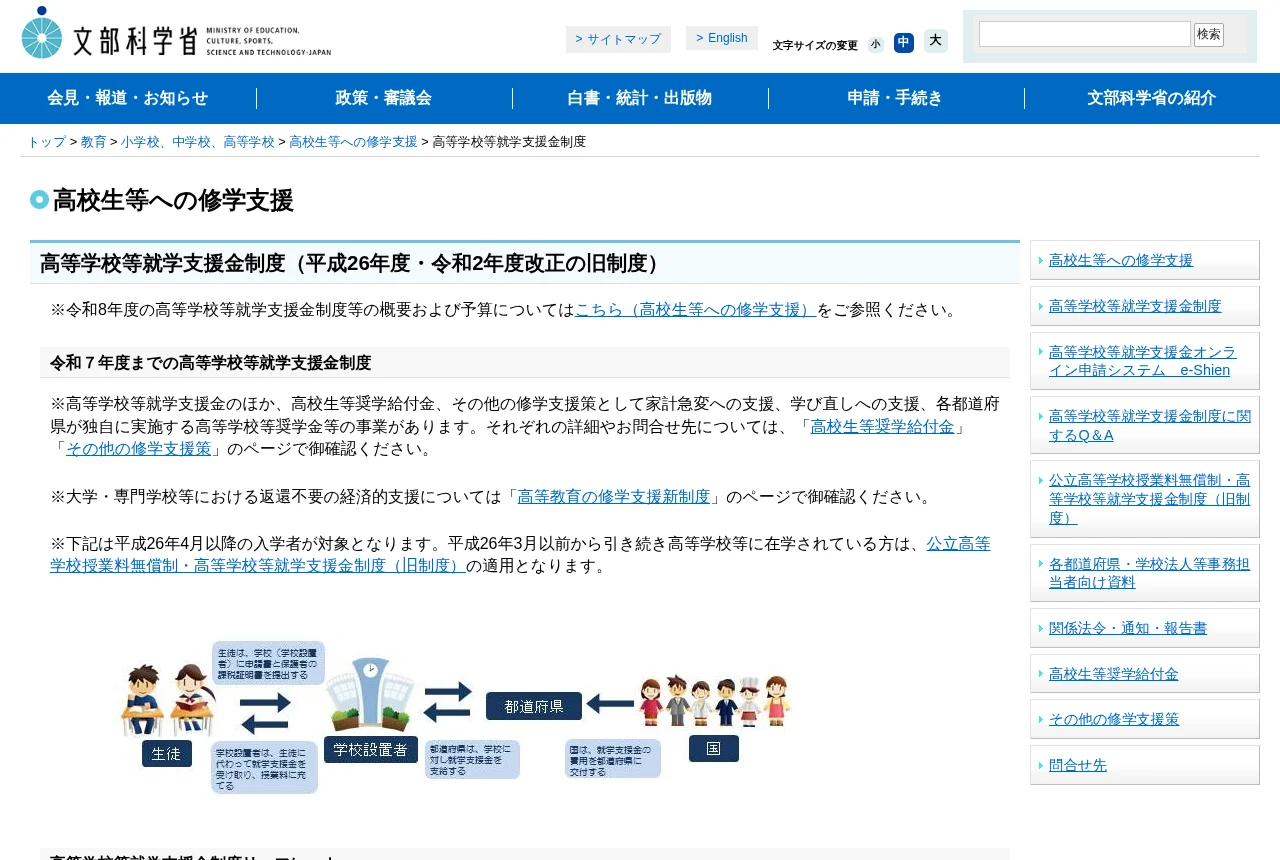Click the MEXT logo at top left
This screenshot has height=860, width=1280.
tap(176, 32)
